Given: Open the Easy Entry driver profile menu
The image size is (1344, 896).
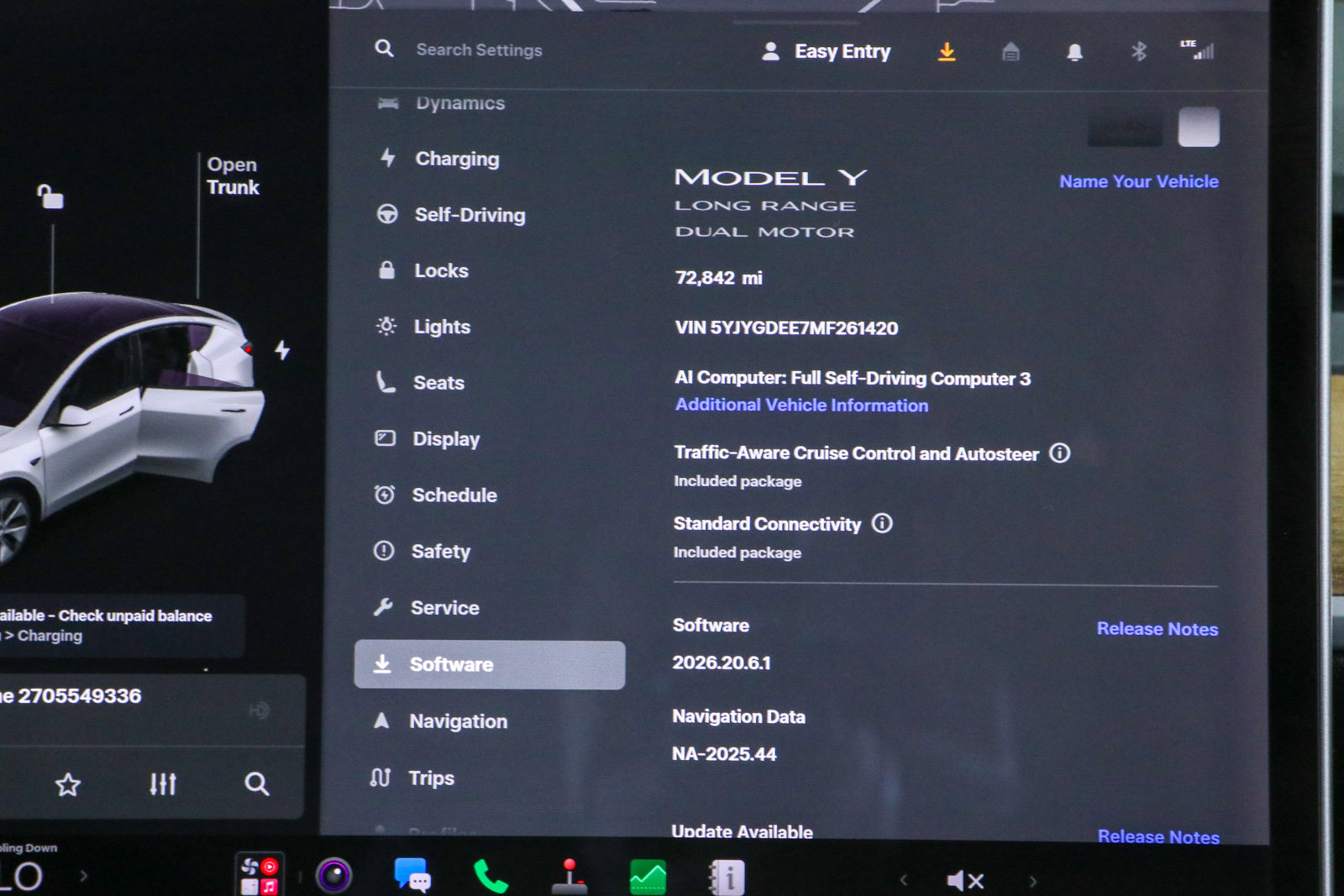Looking at the screenshot, I should click(x=826, y=52).
